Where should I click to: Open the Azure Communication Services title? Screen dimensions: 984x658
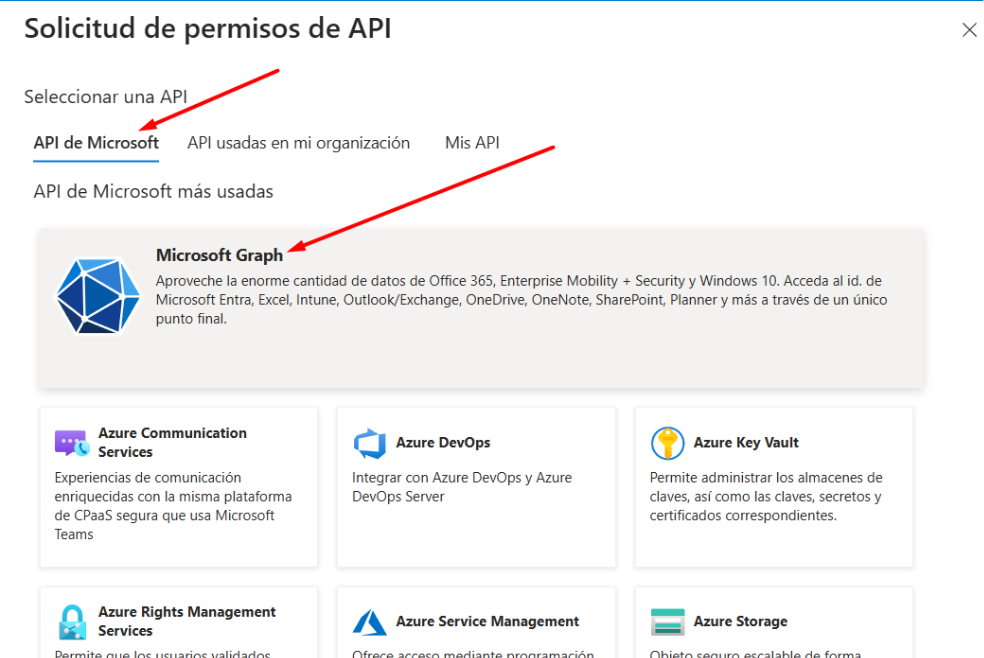[172, 442]
